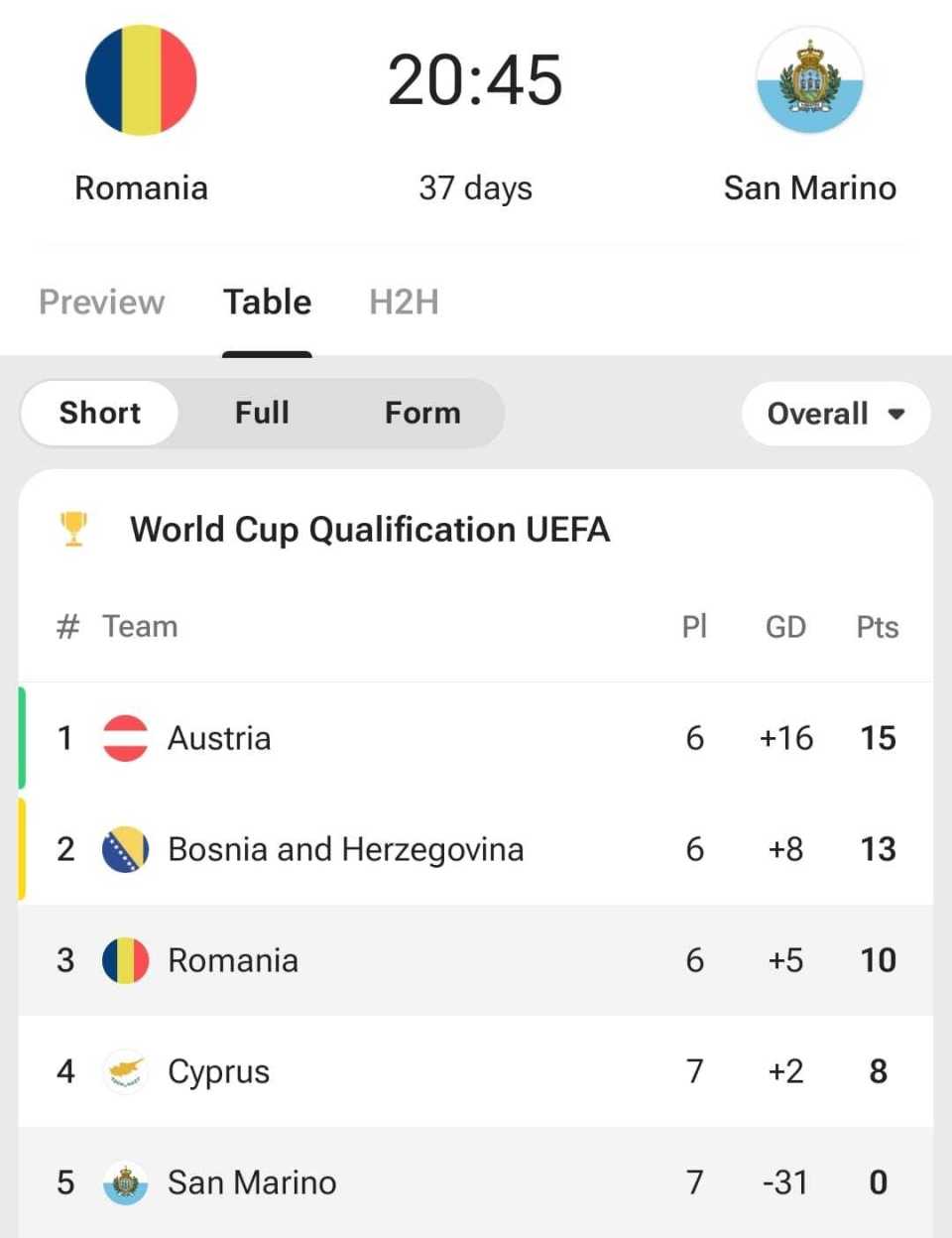Open the Overall filter dropdown

coord(836,413)
